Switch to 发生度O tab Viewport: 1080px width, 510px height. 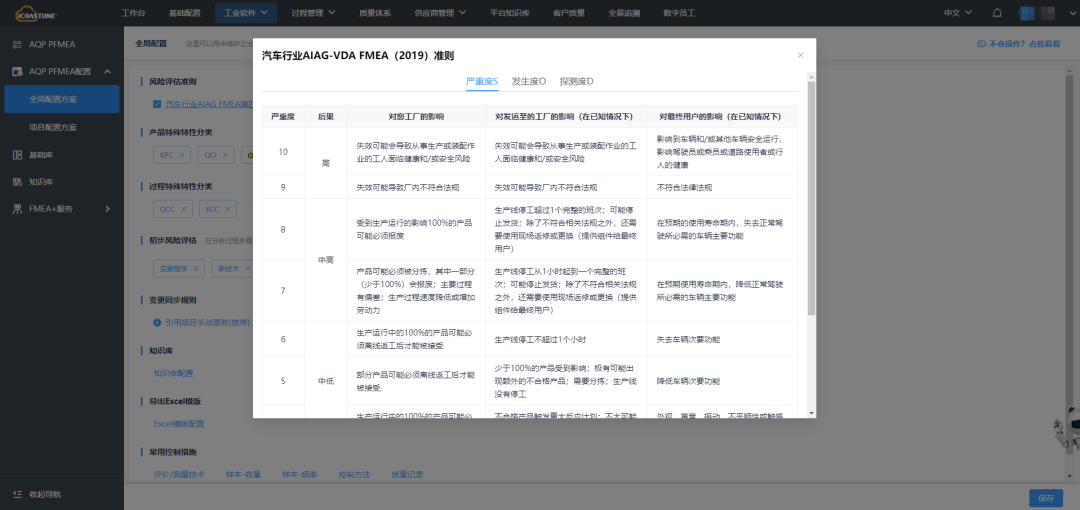click(x=529, y=81)
